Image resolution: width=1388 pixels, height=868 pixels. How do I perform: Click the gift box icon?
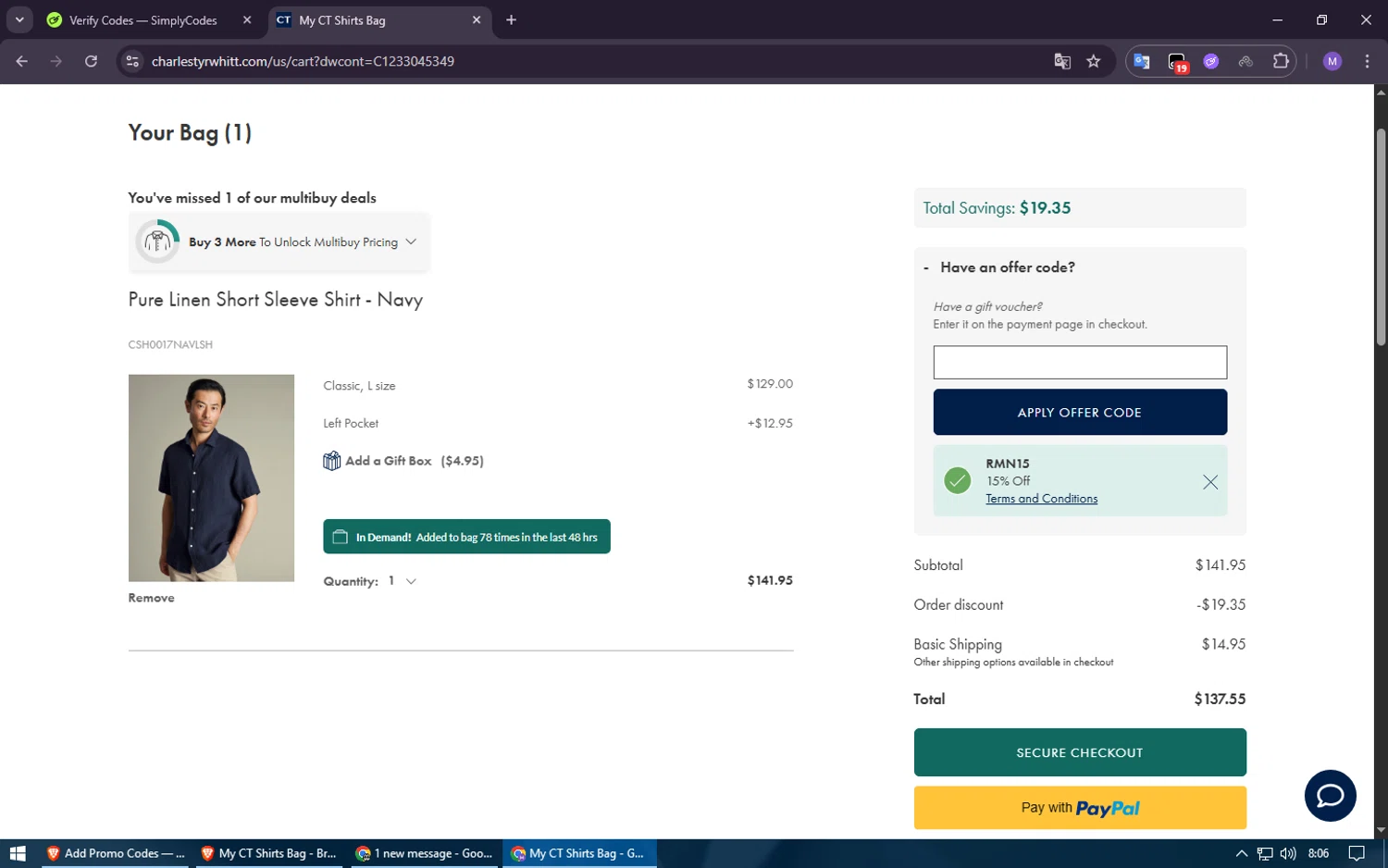pyautogui.click(x=331, y=461)
